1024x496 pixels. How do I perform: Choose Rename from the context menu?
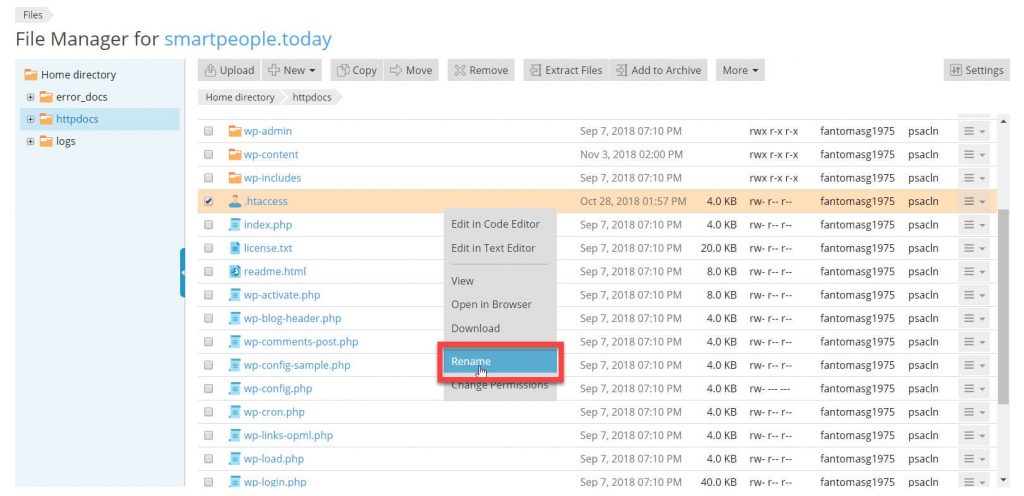[x=499, y=361]
